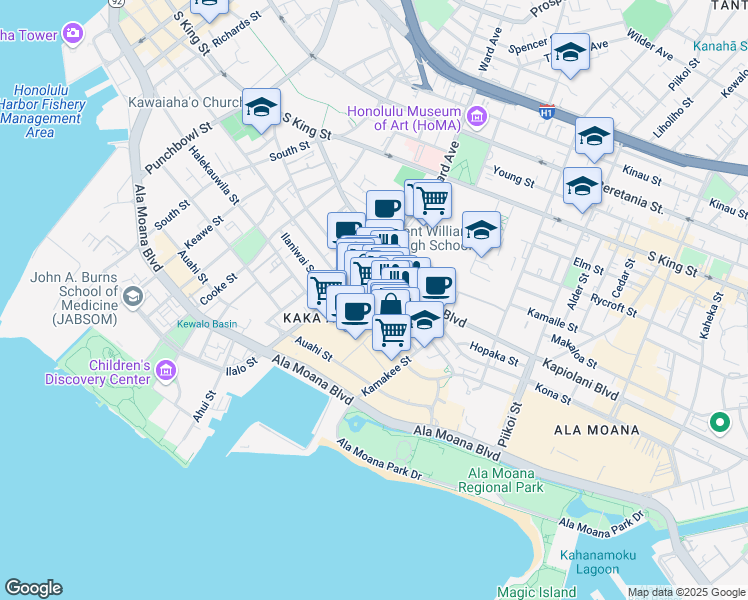This screenshot has height=600, width=748.
Task: Click coffee cup marker above Auahi St
Action: pyautogui.click(x=355, y=313)
